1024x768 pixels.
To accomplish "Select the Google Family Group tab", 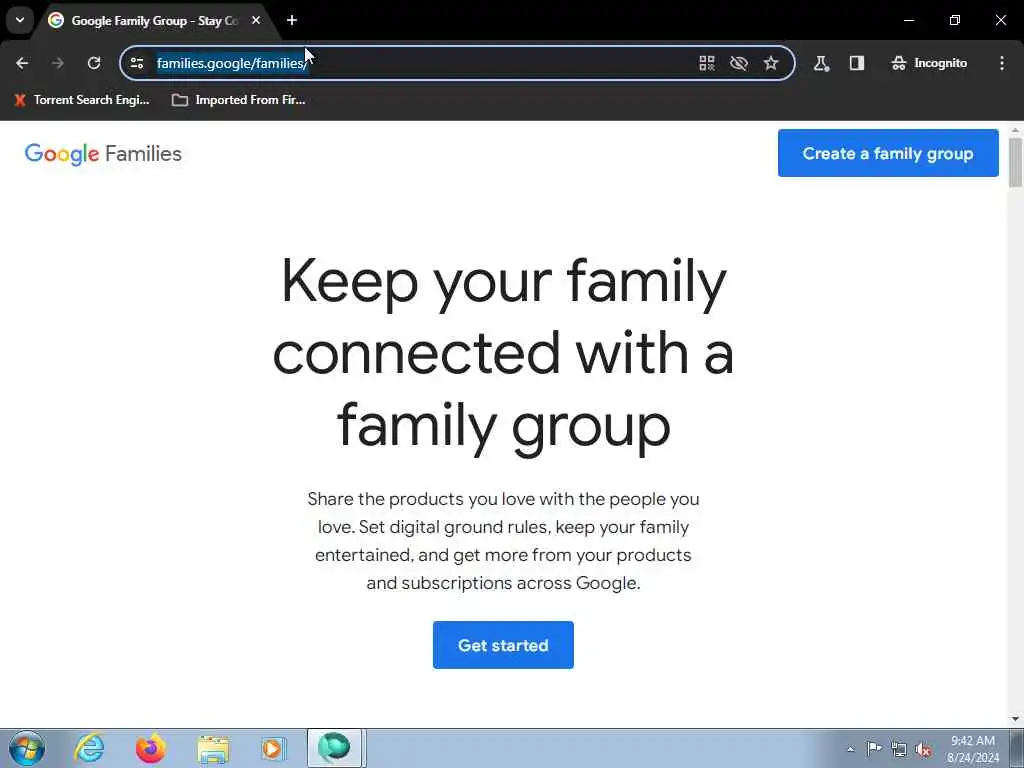I will point(153,21).
